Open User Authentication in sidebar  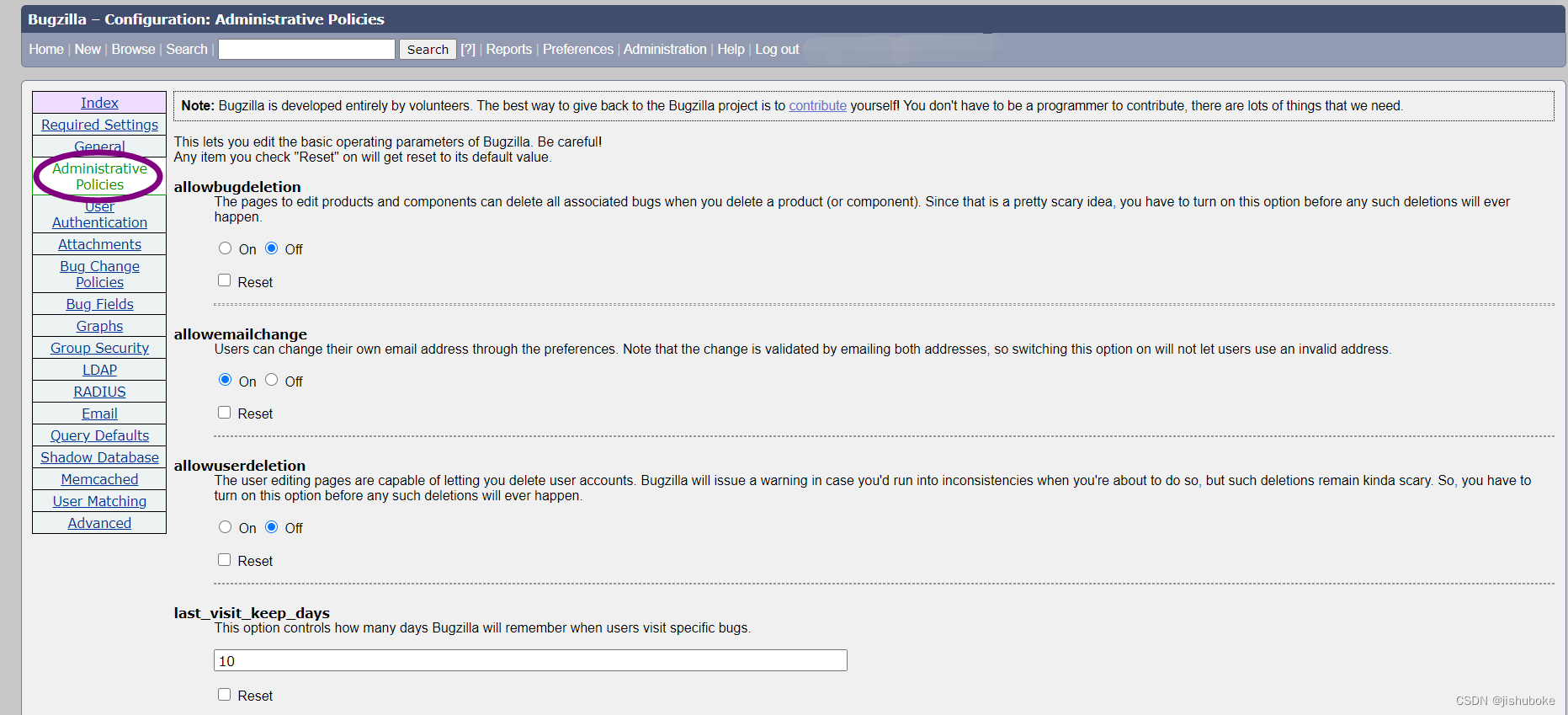pyautogui.click(x=99, y=215)
